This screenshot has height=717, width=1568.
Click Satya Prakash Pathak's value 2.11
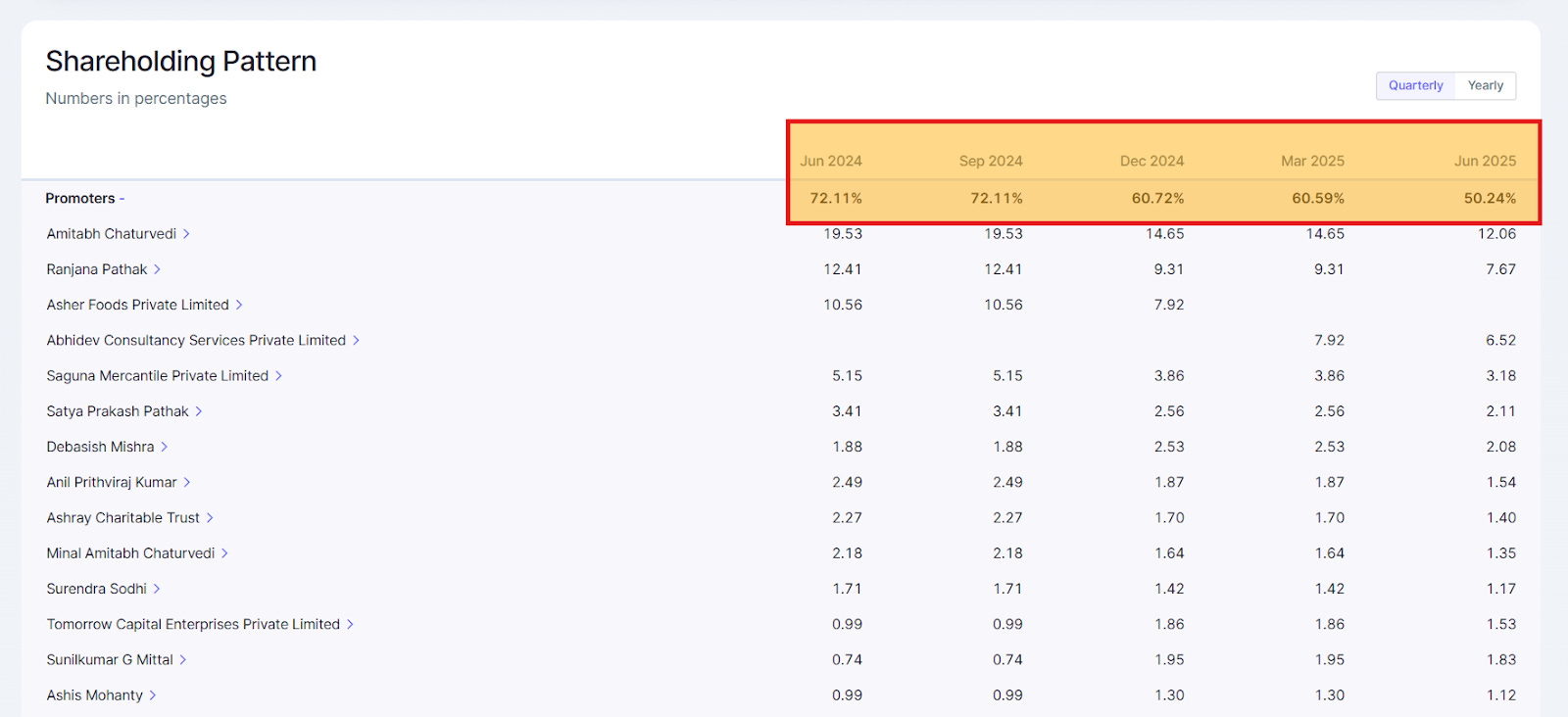[1500, 411]
